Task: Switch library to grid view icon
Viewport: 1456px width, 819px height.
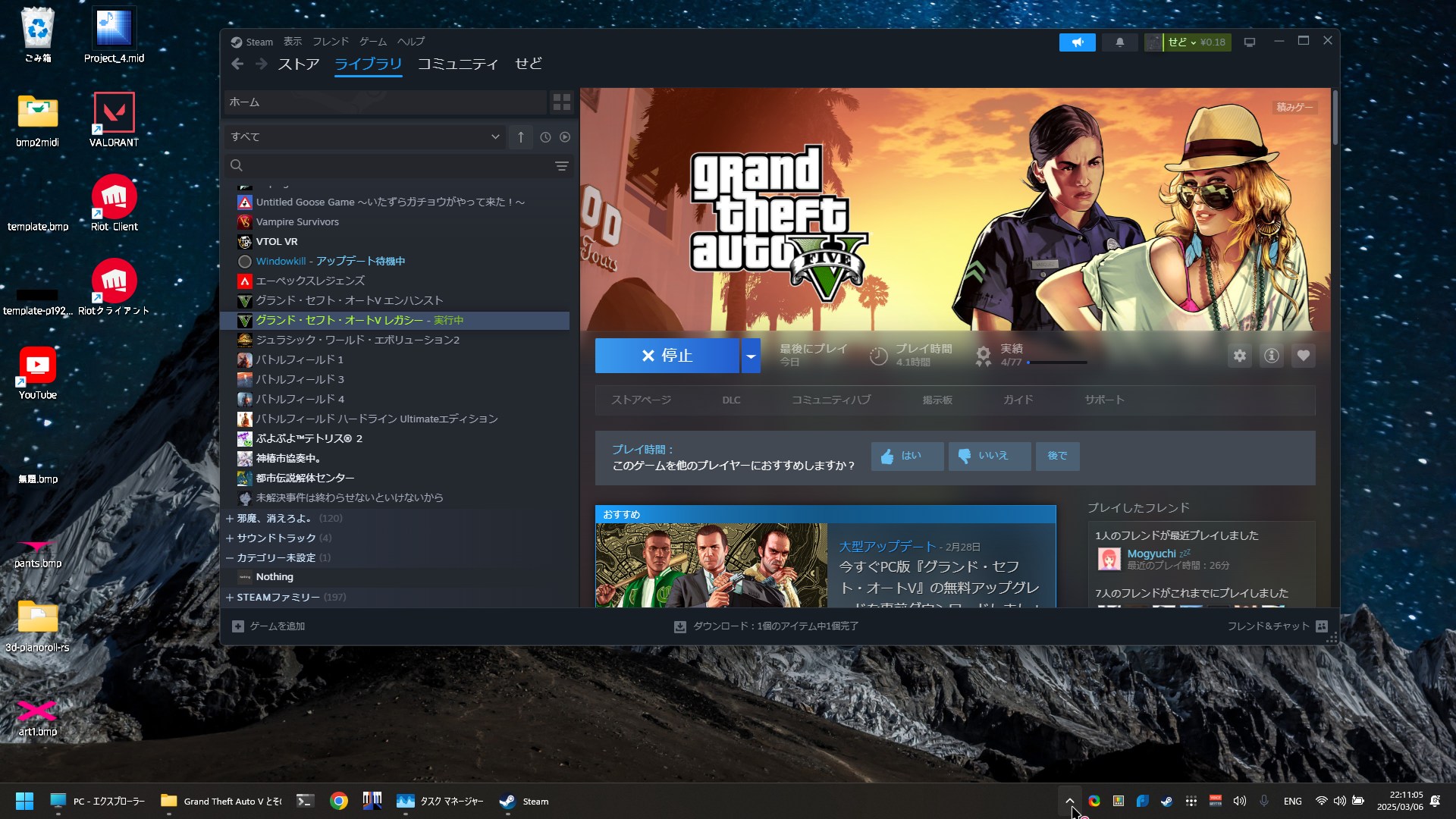Action: [x=561, y=102]
